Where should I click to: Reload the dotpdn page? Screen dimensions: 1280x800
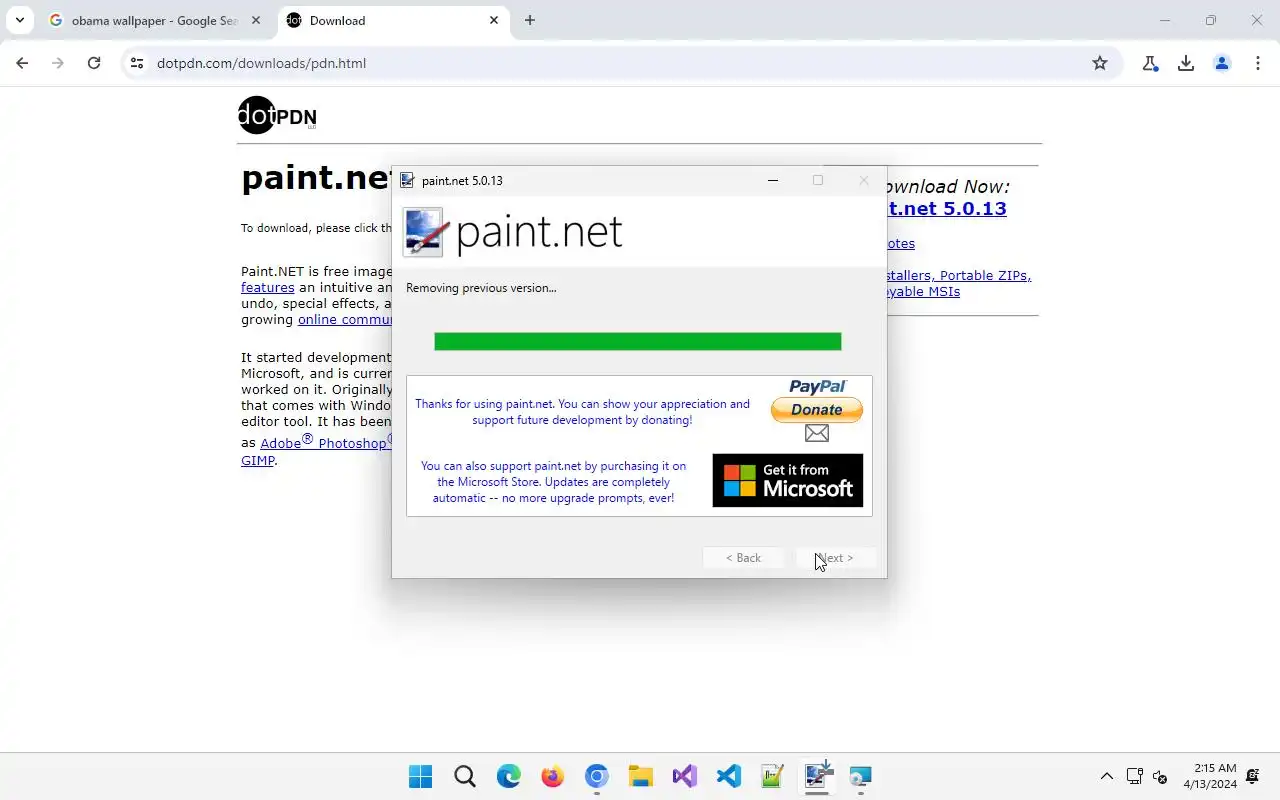pos(94,63)
